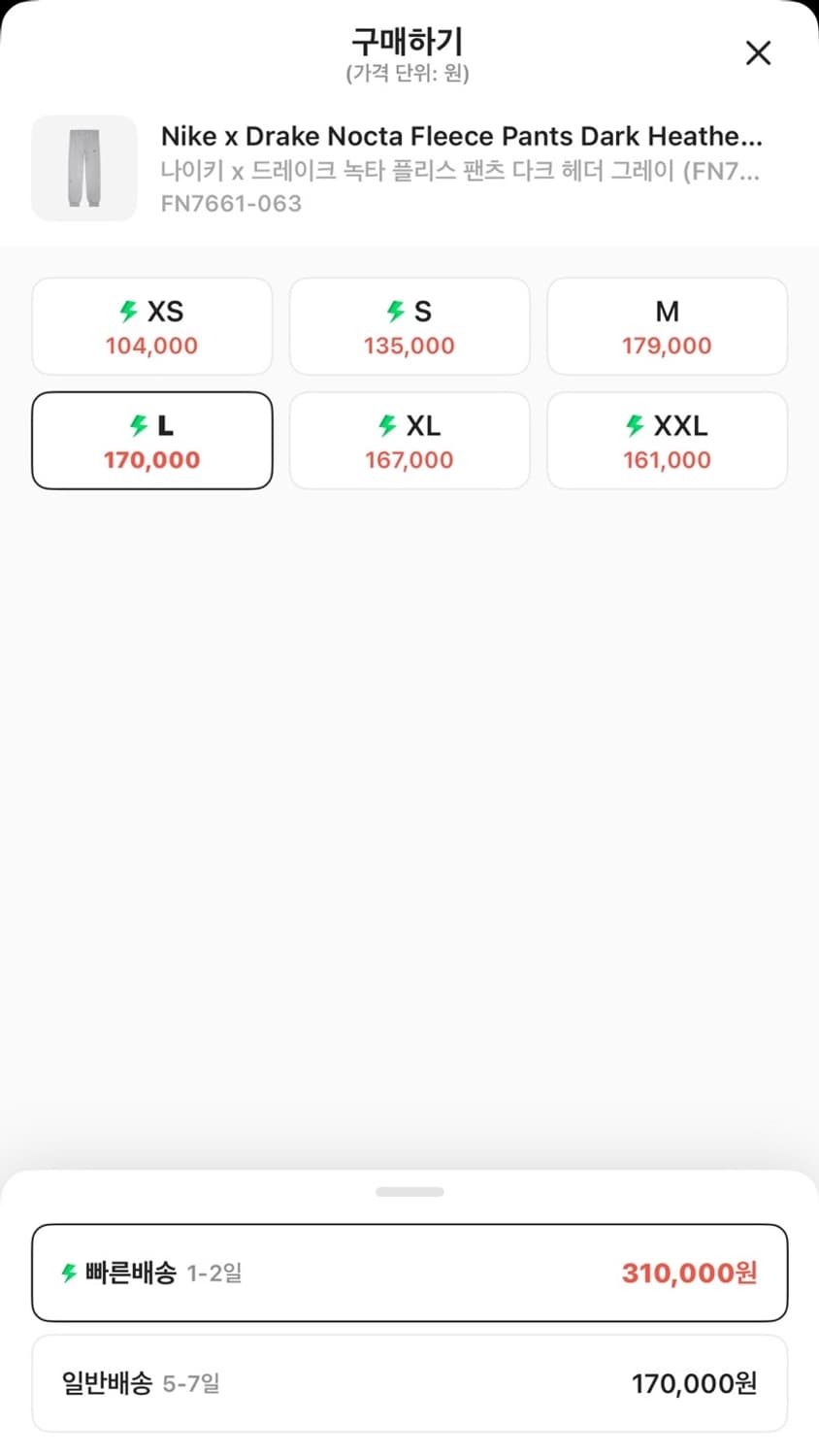Choose standard delivery for 170,000원
The image size is (819, 1456).
(409, 1383)
